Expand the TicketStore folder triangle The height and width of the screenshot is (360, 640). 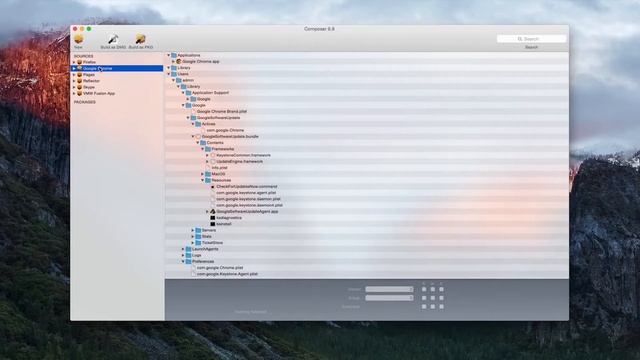coord(193,242)
